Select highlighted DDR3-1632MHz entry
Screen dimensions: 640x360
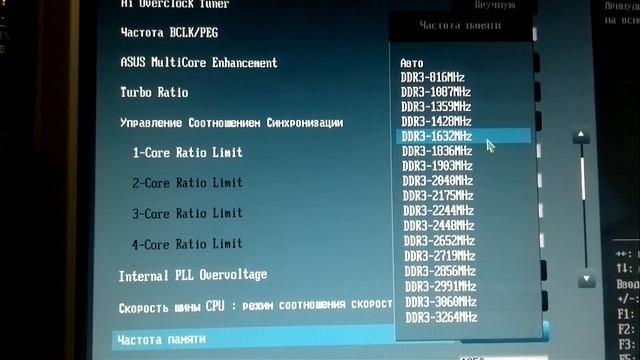tap(463, 136)
